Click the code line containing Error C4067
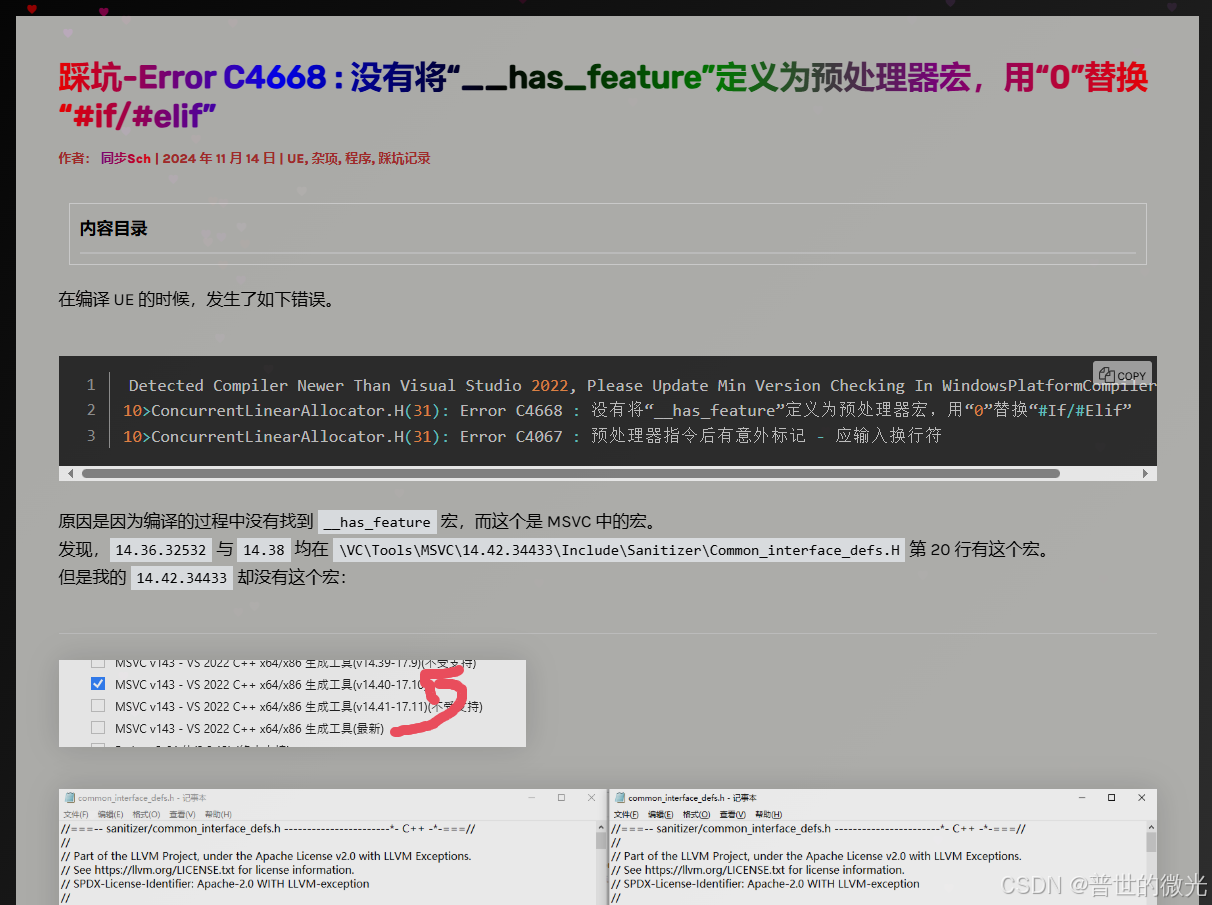The width and height of the screenshot is (1212, 905). pyautogui.click(x=532, y=436)
